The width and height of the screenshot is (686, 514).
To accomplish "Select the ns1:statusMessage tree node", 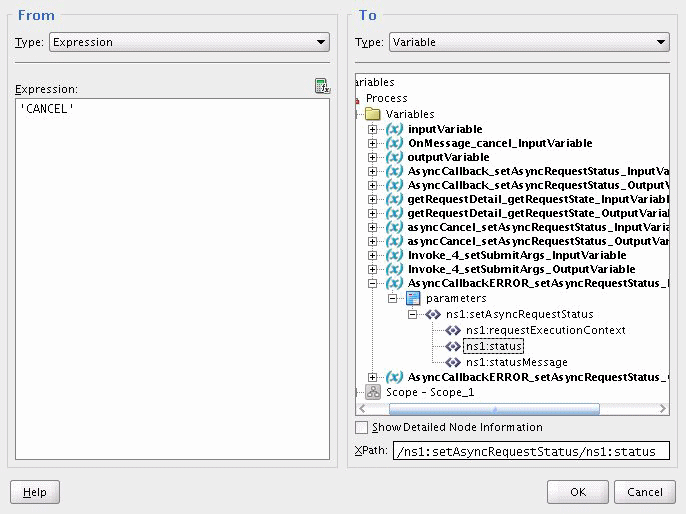I will (517, 362).
